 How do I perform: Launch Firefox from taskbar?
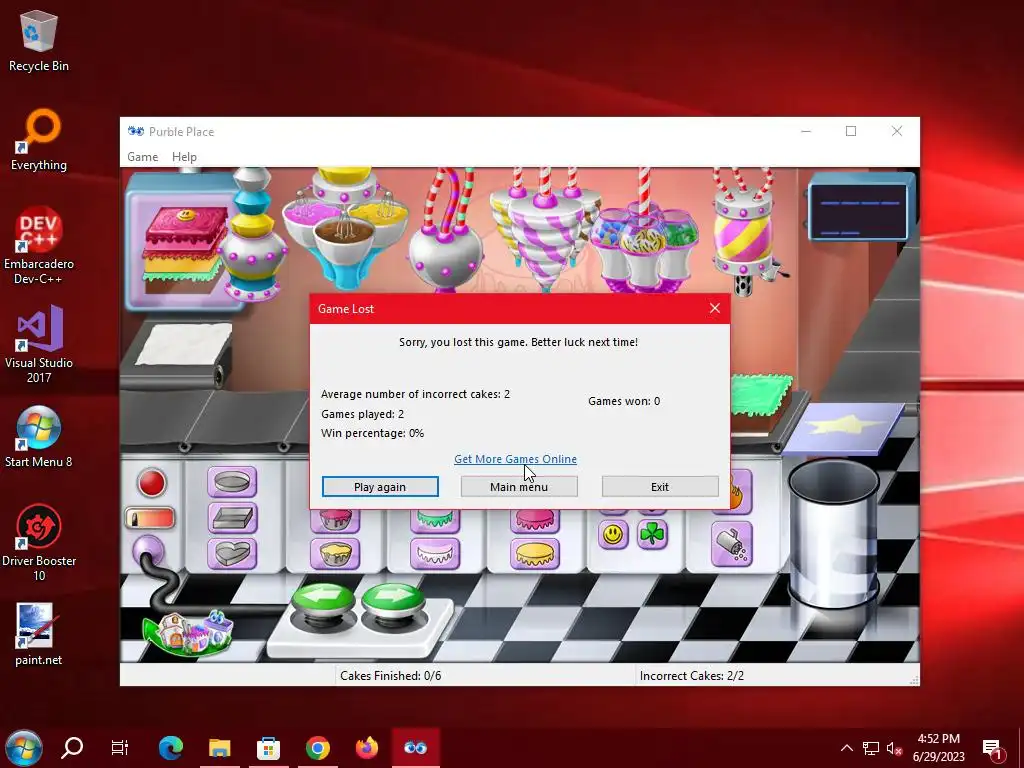366,748
